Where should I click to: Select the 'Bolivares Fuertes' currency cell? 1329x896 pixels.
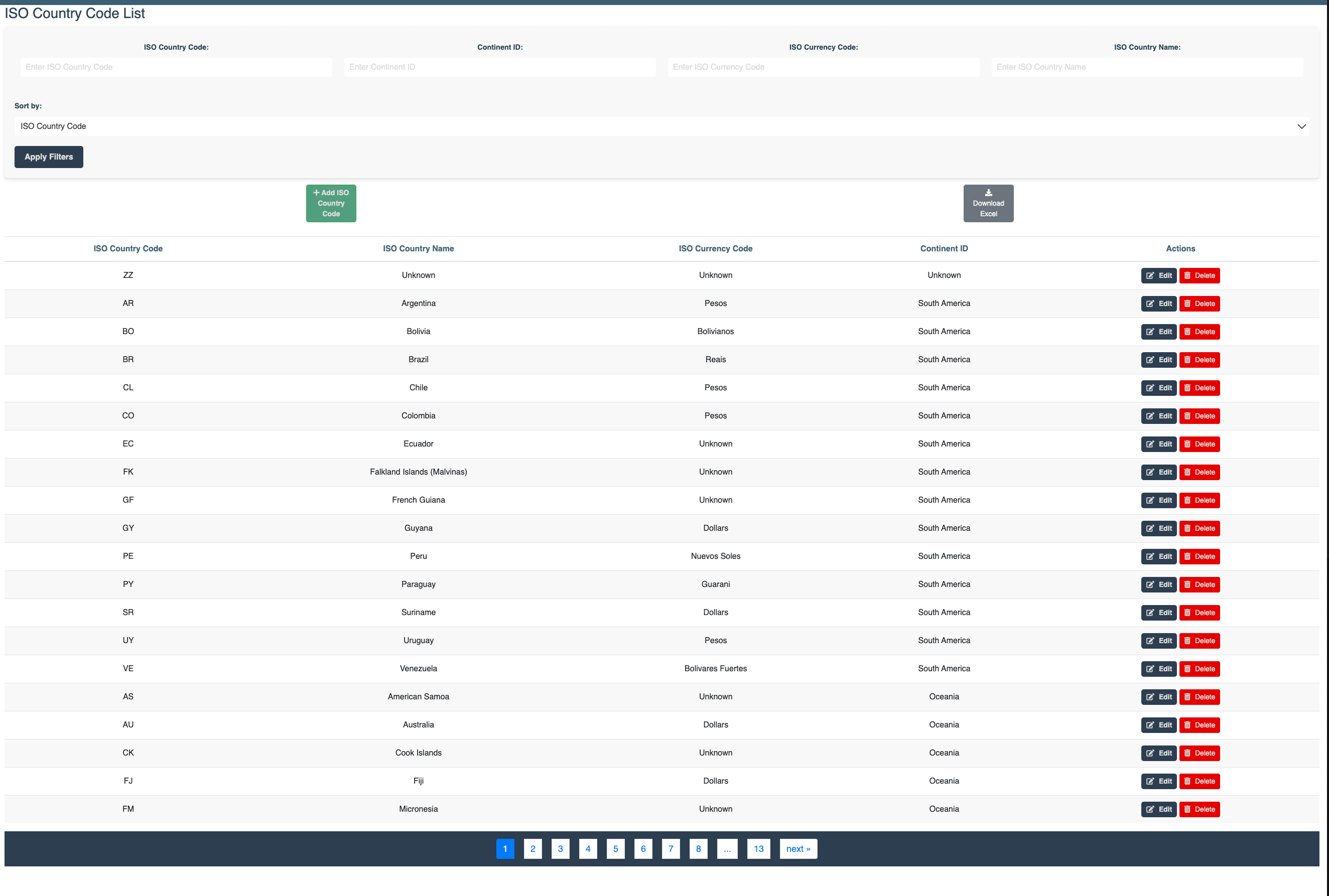point(716,669)
